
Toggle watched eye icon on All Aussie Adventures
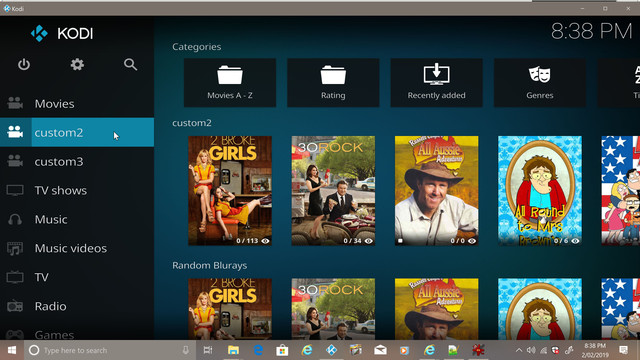click(472, 241)
